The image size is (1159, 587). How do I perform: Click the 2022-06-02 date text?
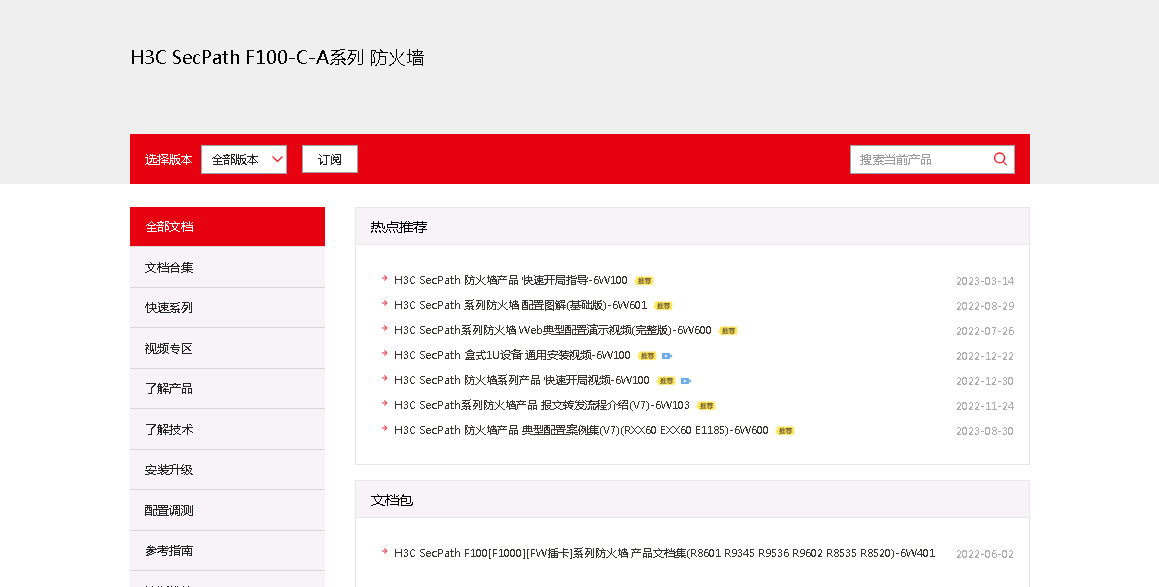(985, 554)
